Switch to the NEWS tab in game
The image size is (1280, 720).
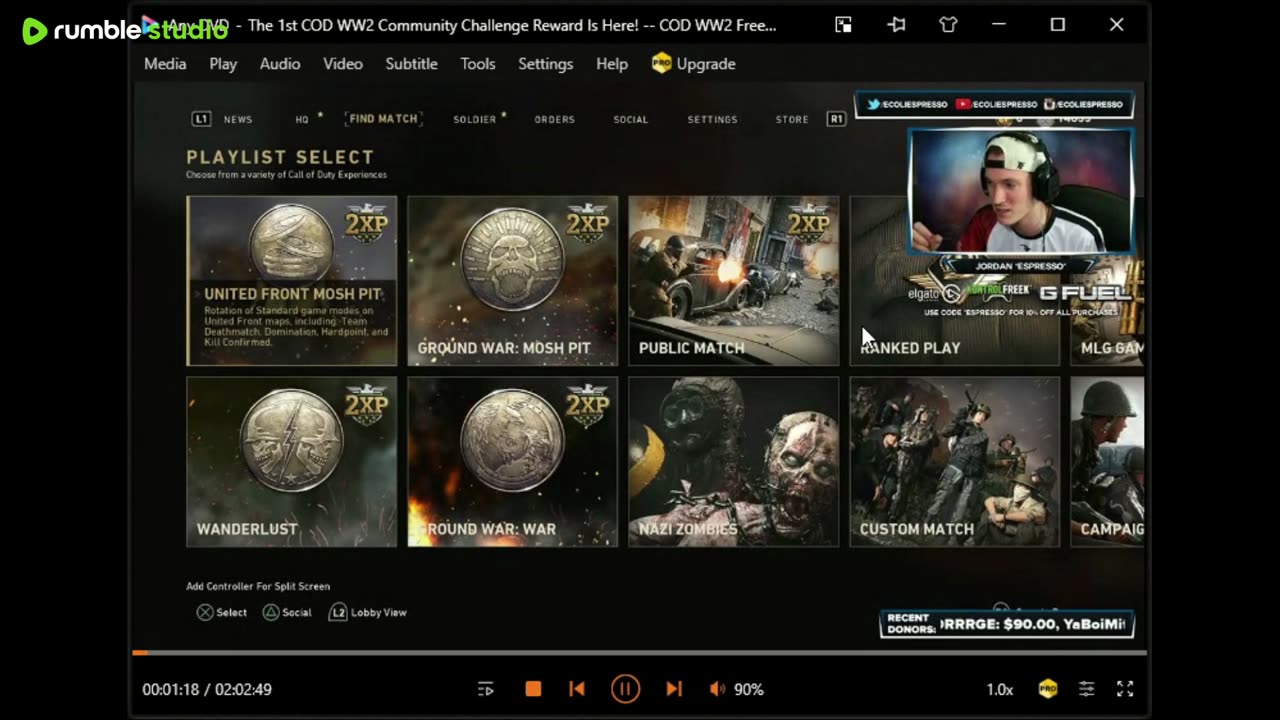click(238, 119)
